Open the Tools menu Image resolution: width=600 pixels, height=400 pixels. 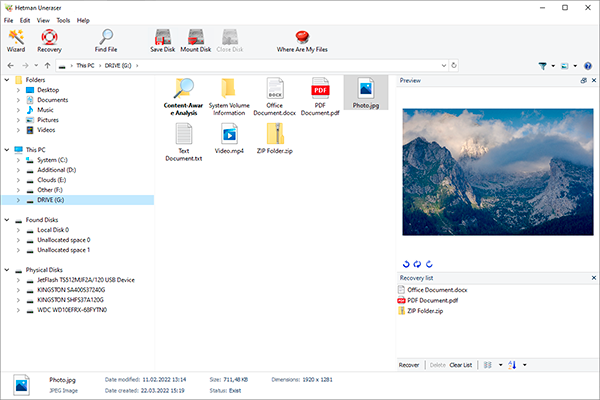63,20
